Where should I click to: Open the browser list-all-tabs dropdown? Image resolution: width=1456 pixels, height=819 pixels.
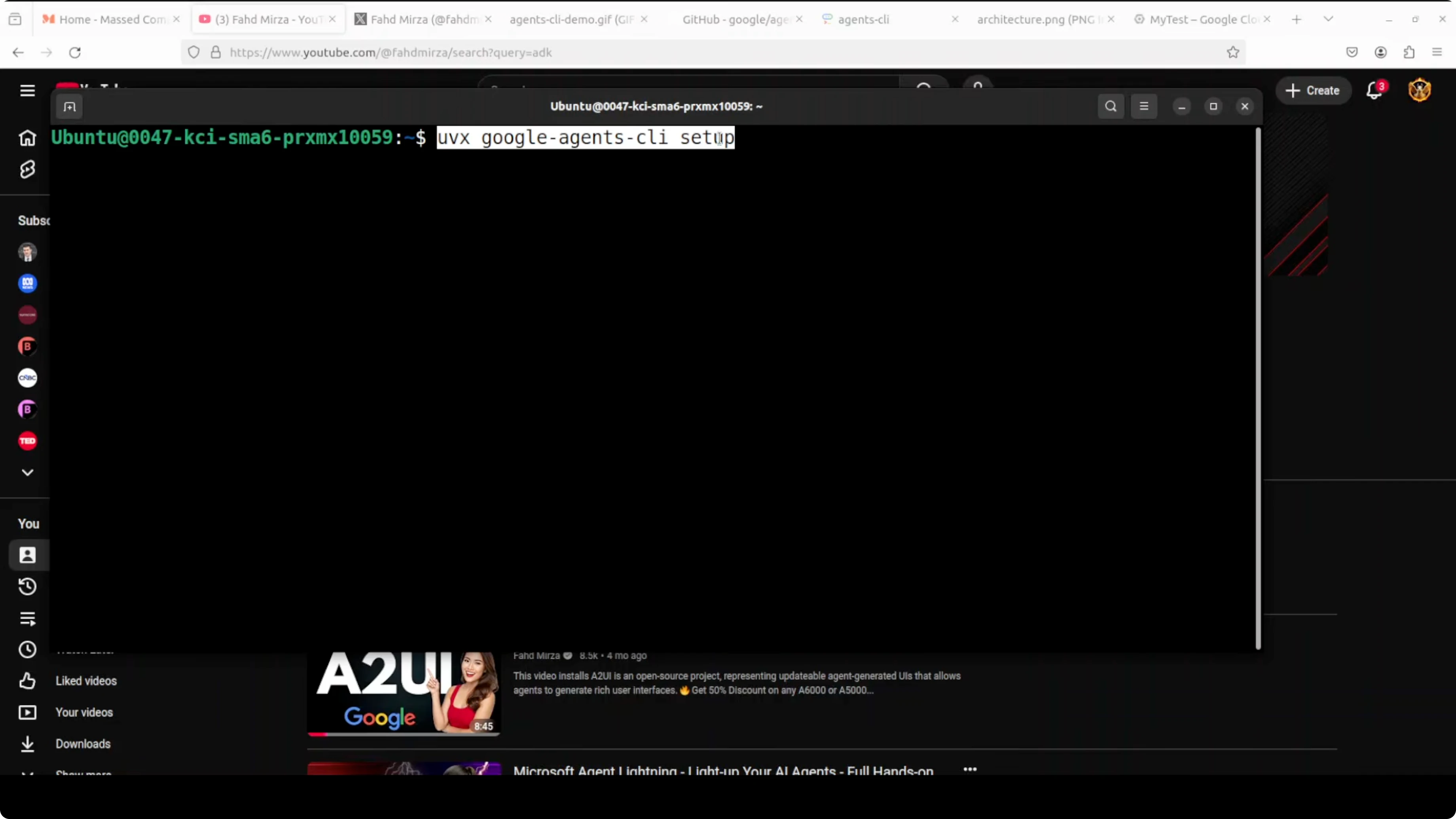[x=1328, y=19]
